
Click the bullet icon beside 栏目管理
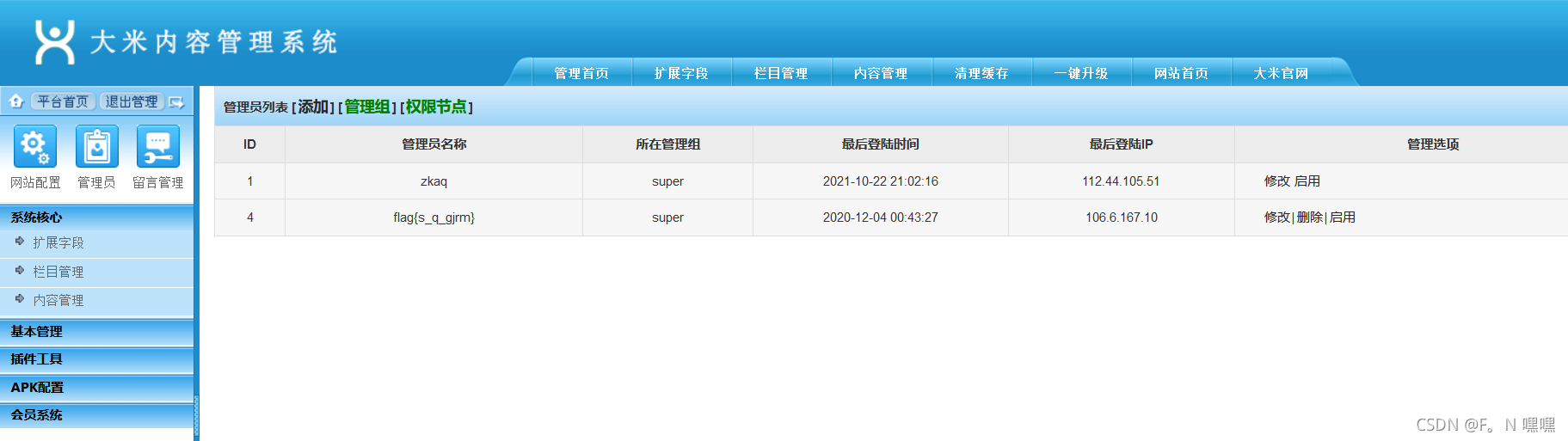point(20,271)
